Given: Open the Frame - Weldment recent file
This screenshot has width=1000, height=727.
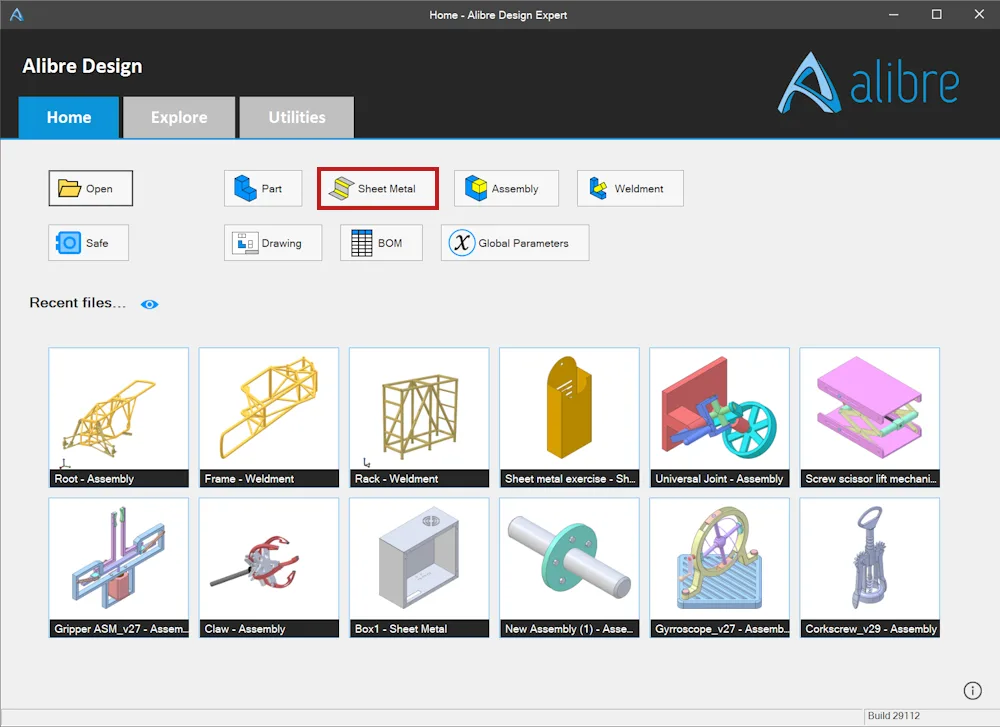Looking at the screenshot, I should pos(269,418).
